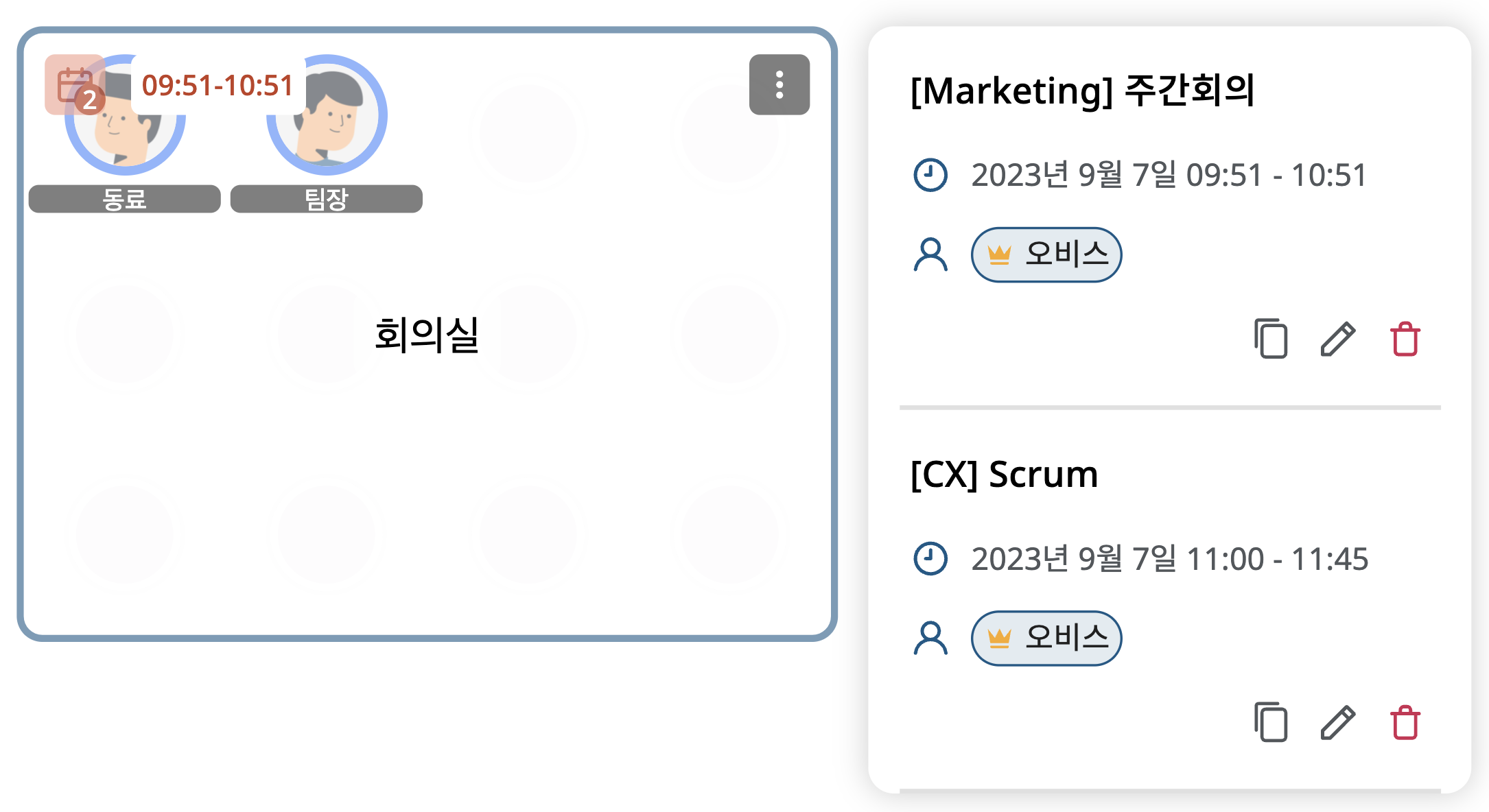
Task: Open the pencil edit icon for [CX] Scrum
Action: click(1337, 722)
